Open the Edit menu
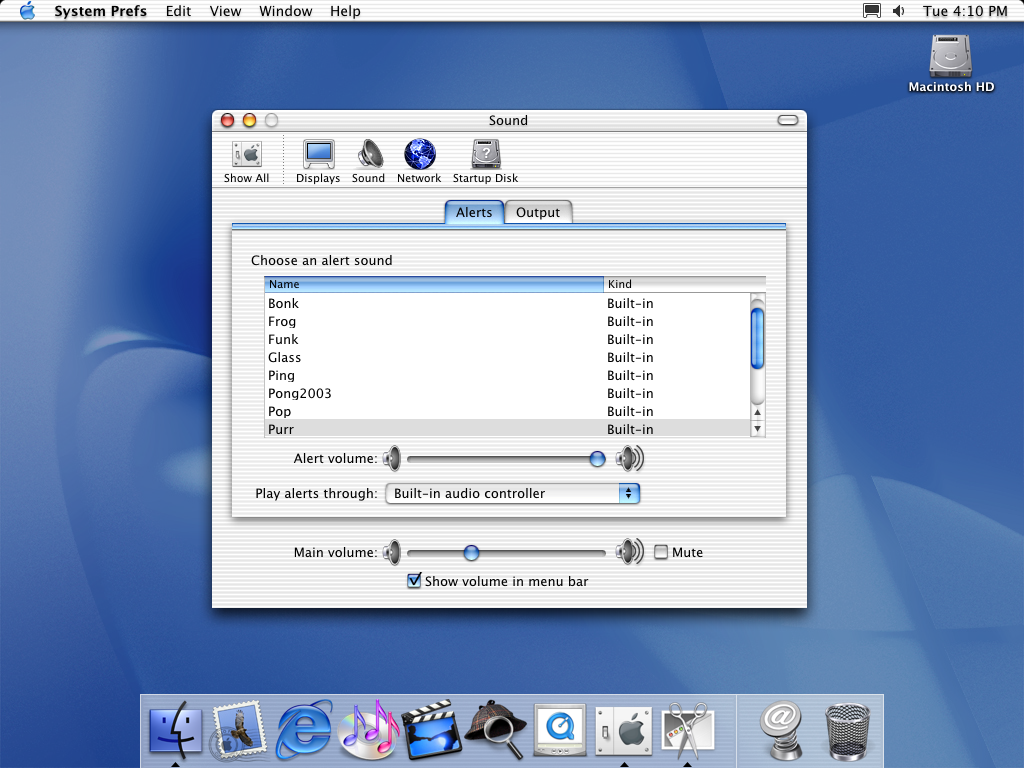 (x=179, y=11)
